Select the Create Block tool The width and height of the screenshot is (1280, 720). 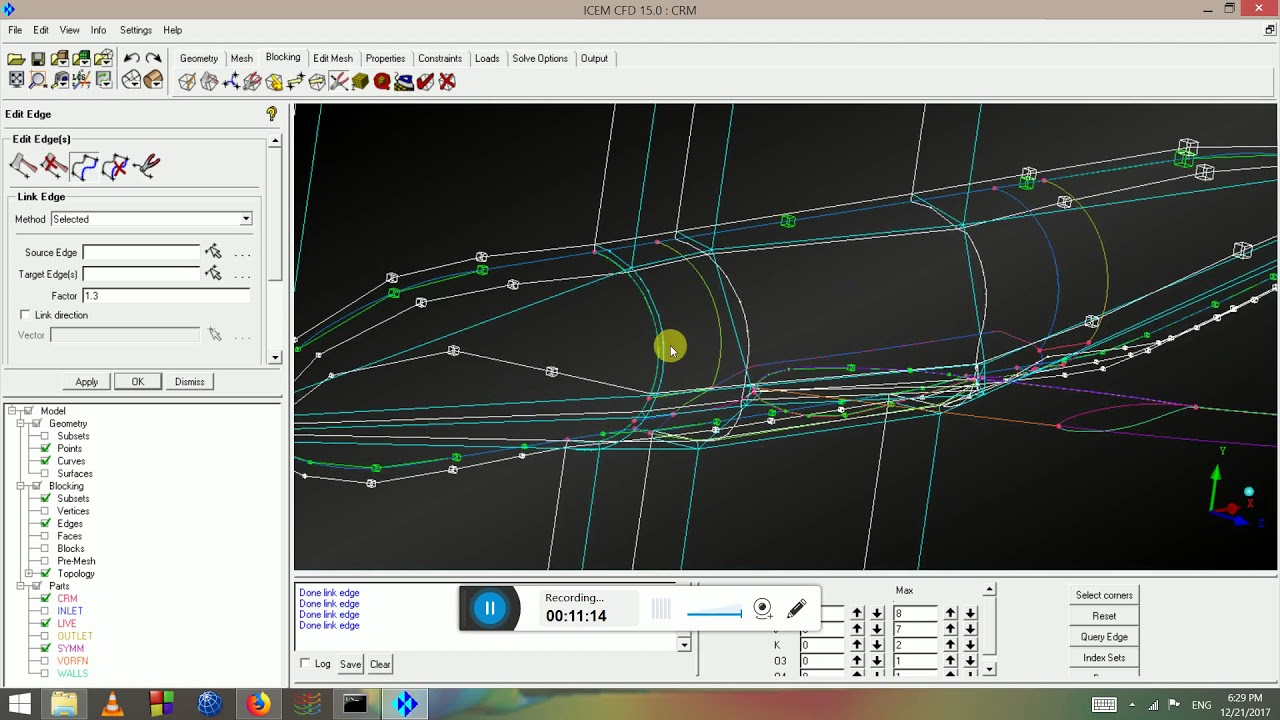point(187,82)
